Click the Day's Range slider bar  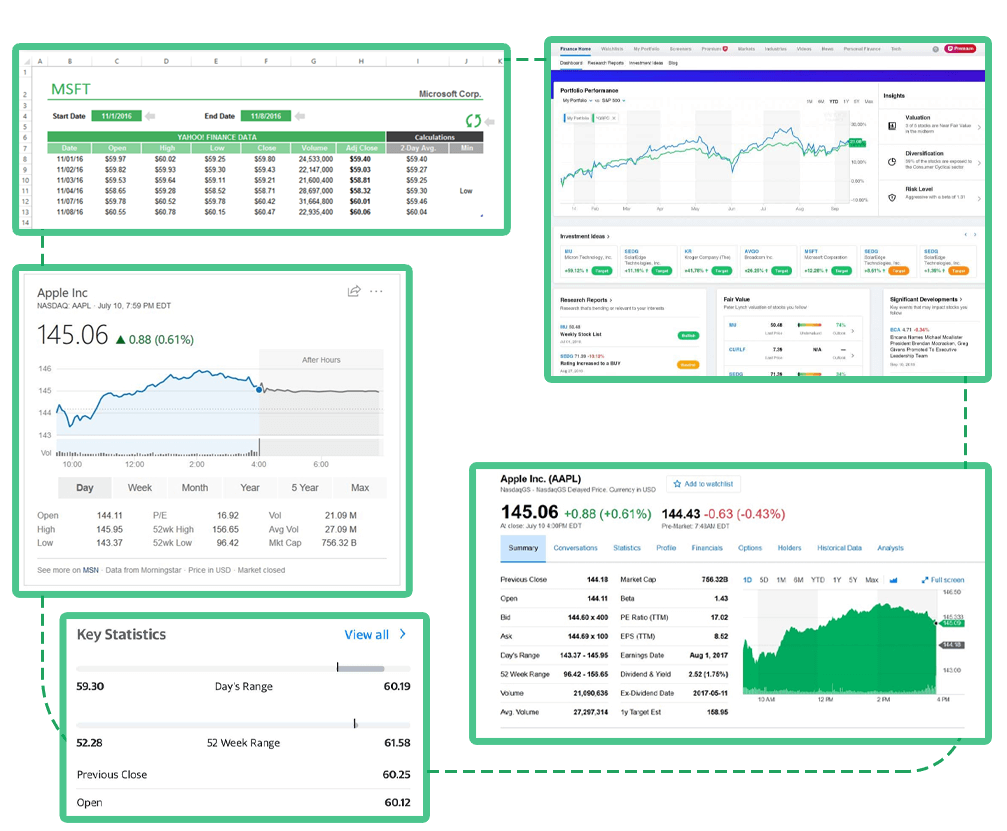point(243,669)
